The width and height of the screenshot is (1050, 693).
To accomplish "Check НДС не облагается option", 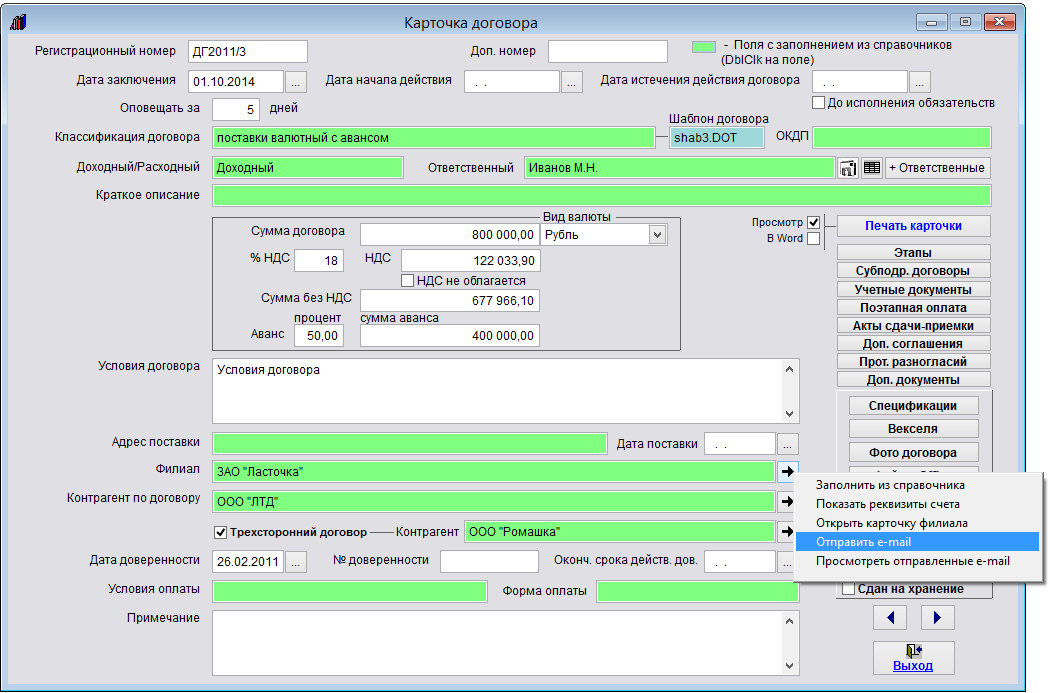I will click(408, 280).
